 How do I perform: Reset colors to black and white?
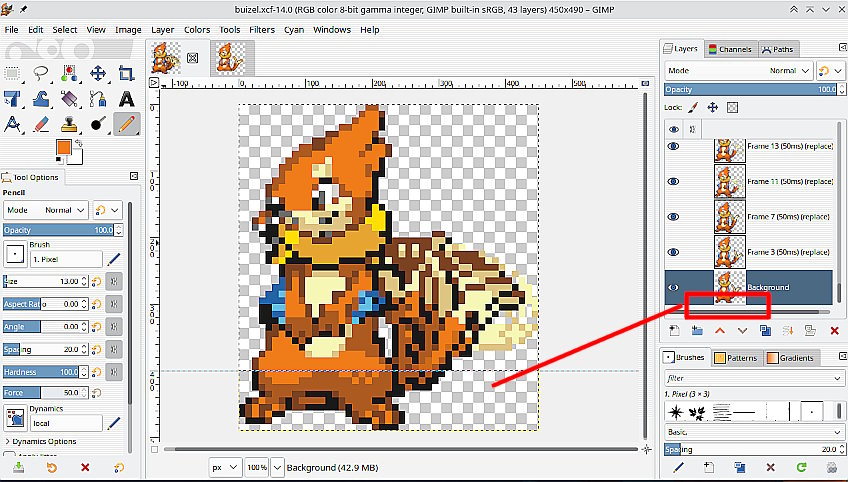coord(58,160)
